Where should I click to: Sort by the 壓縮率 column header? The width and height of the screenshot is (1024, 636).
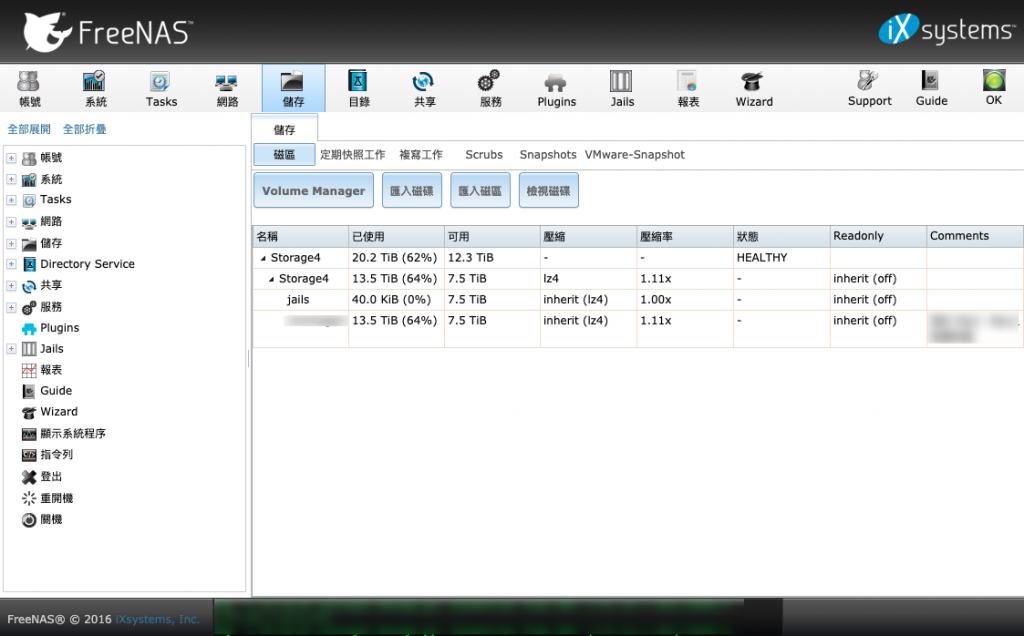tap(685, 236)
